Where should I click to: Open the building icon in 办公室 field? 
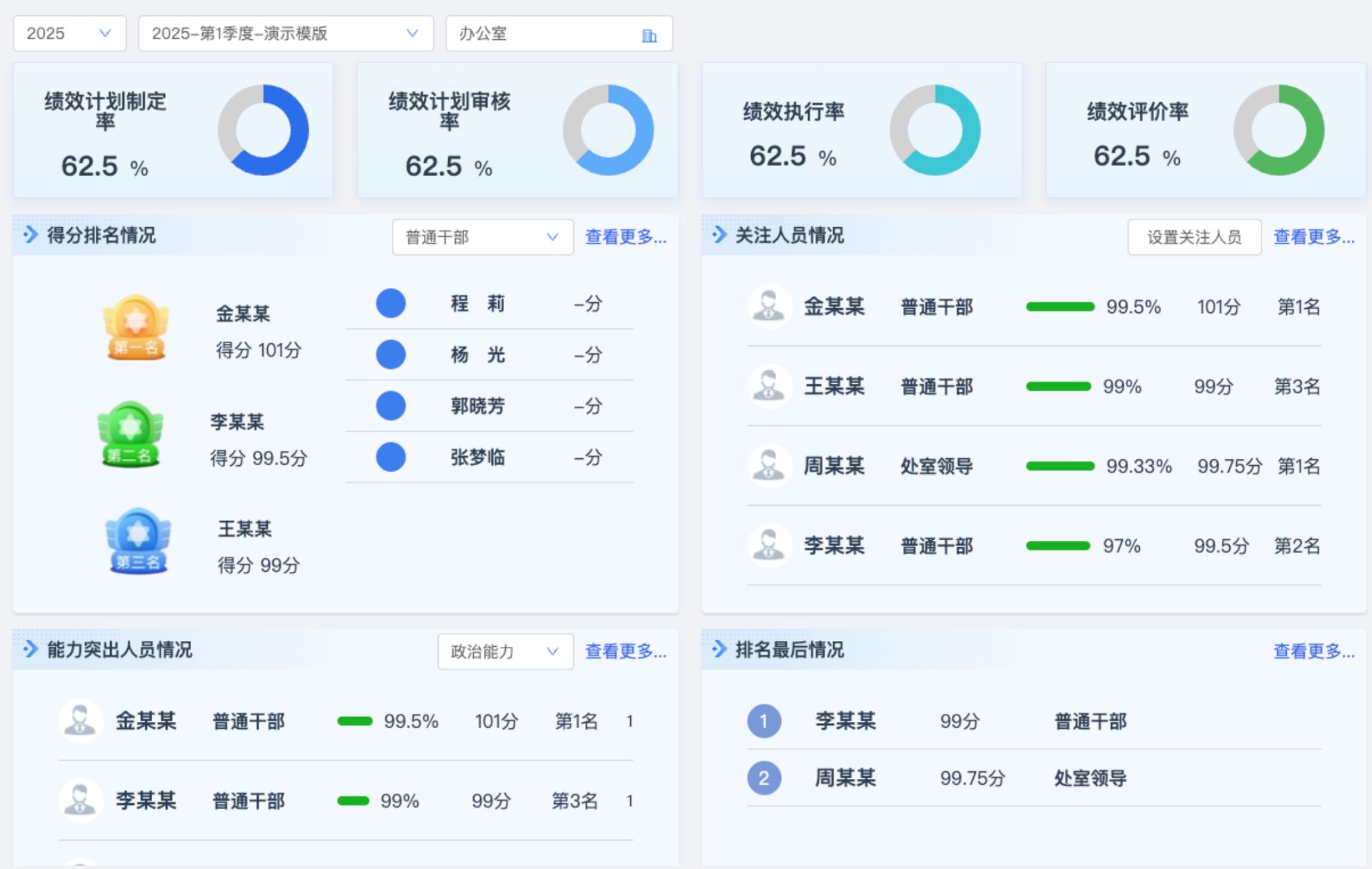(649, 35)
